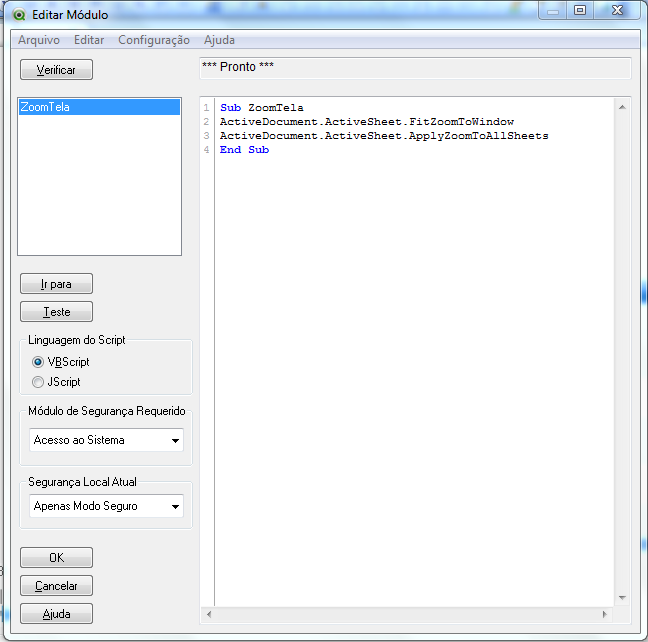Click the Cancelar button

tap(56, 586)
